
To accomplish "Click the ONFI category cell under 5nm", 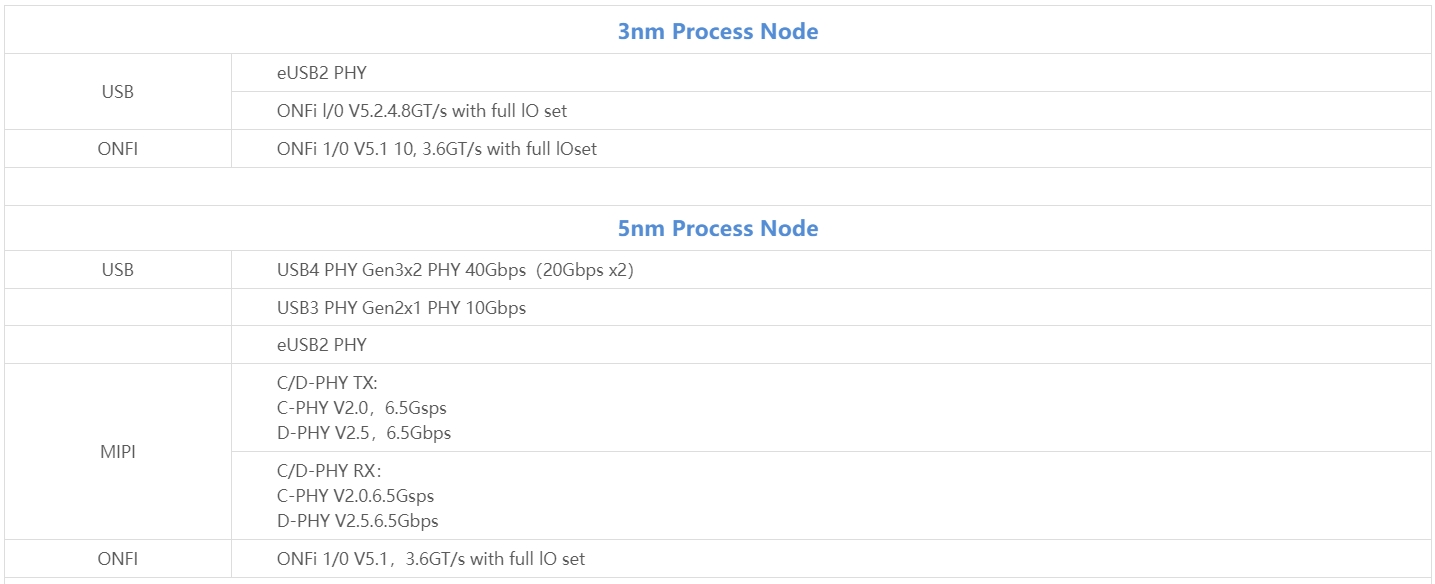I will (118, 559).
